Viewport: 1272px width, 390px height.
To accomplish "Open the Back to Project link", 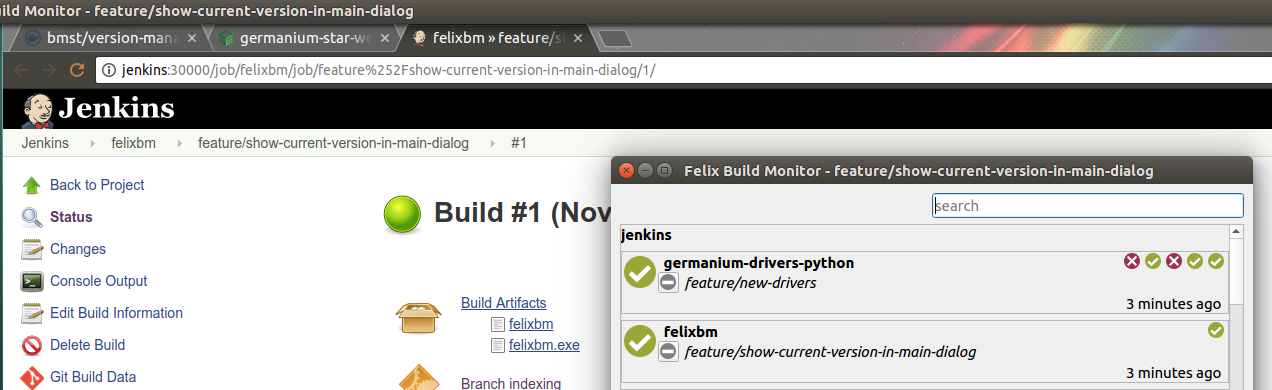I will [x=97, y=185].
